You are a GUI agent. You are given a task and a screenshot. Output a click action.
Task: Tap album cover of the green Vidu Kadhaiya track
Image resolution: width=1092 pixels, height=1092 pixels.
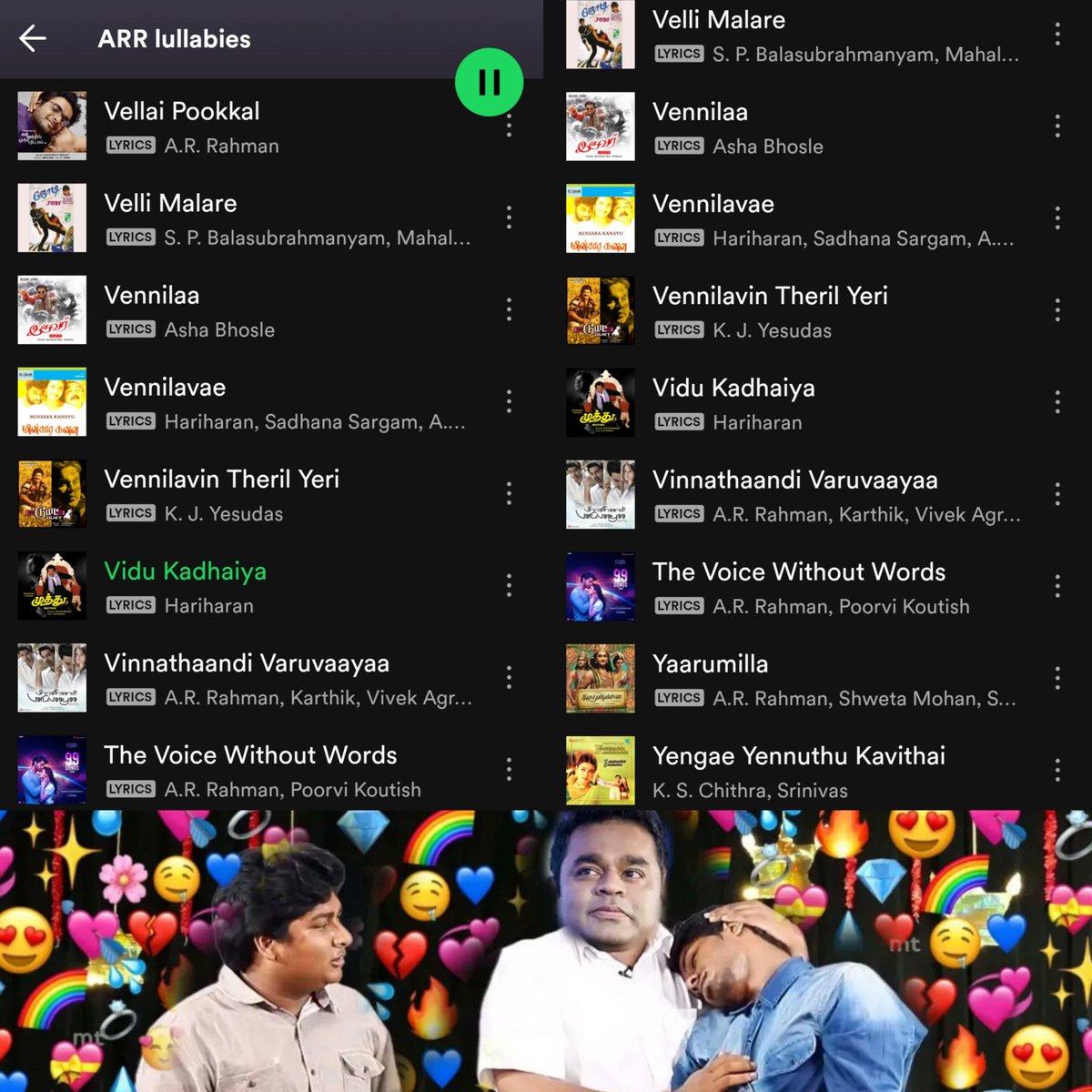click(52, 585)
